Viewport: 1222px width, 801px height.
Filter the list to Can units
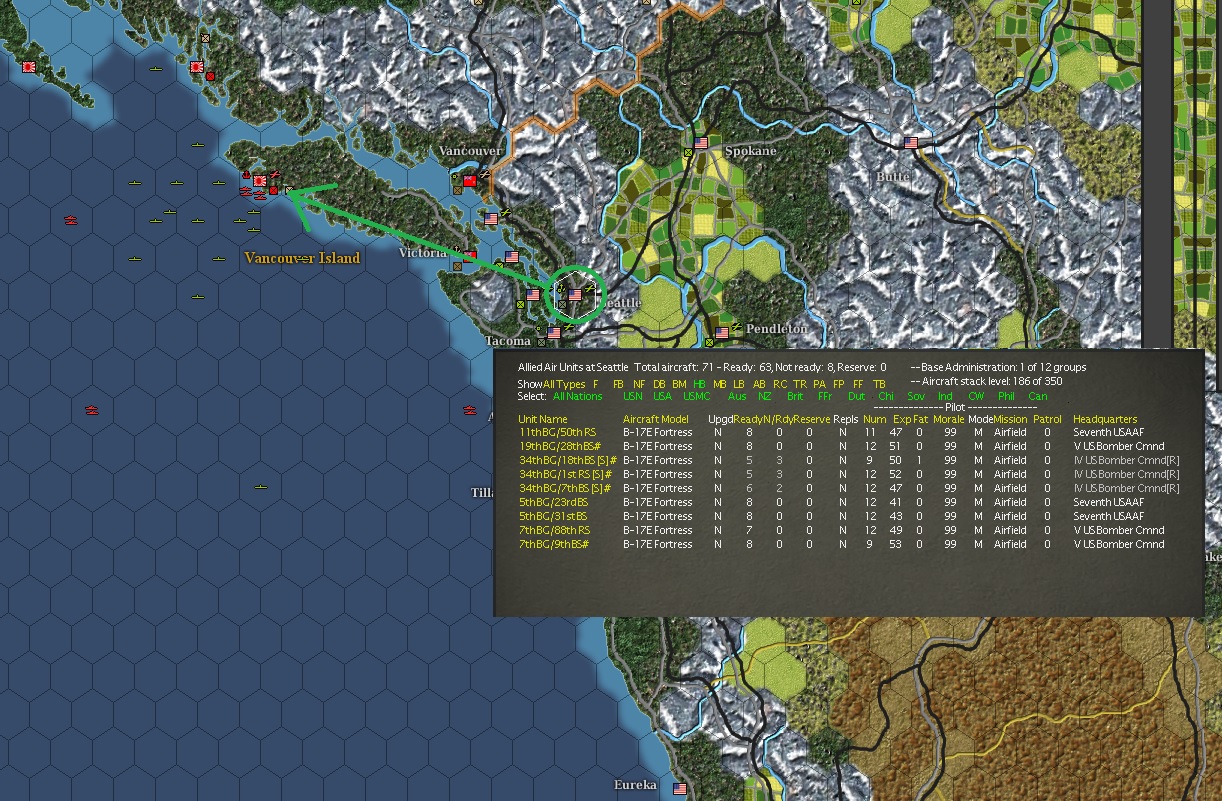1038,396
